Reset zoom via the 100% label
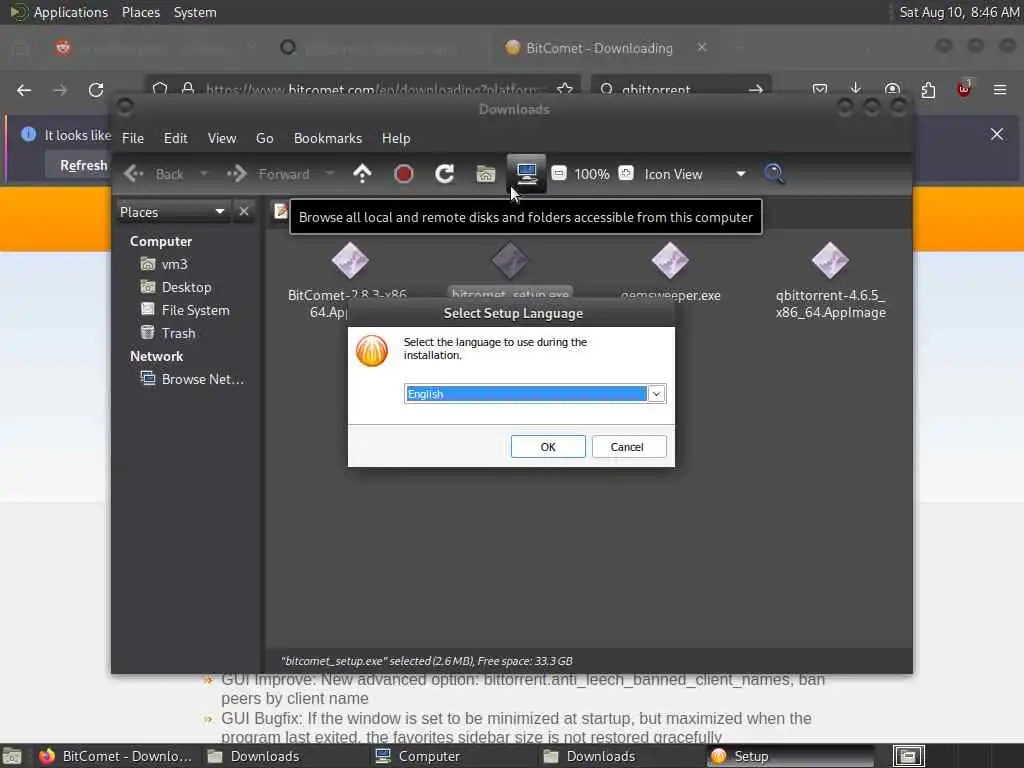Image resolution: width=1024 pixels, height=768 pixels. pyautogui.click(x=592, y=174)
